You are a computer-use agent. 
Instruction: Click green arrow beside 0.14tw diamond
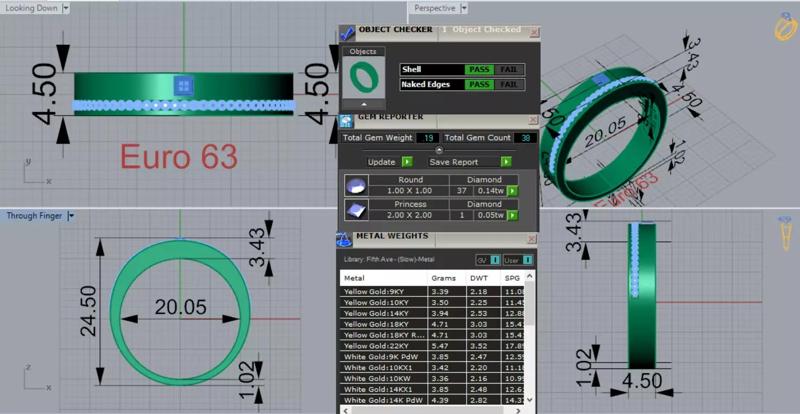(x=512, y=191)
